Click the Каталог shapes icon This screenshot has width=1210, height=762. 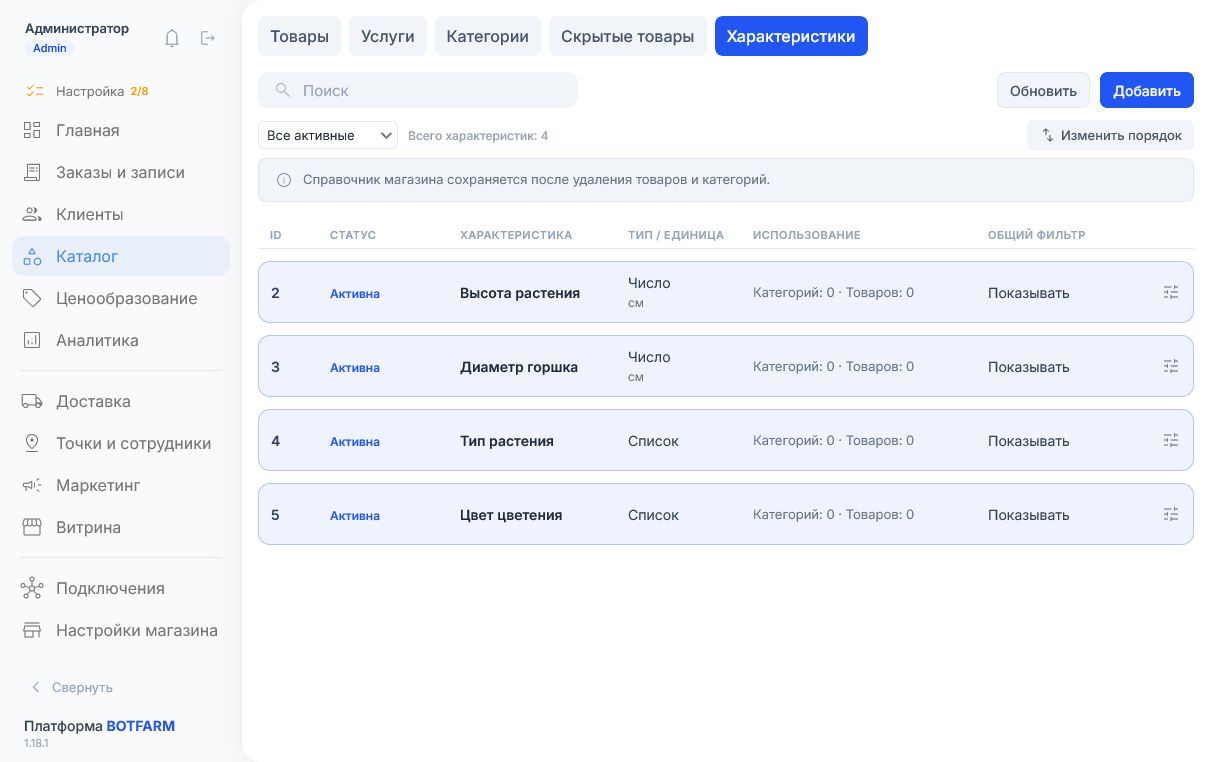click(32, 256)
